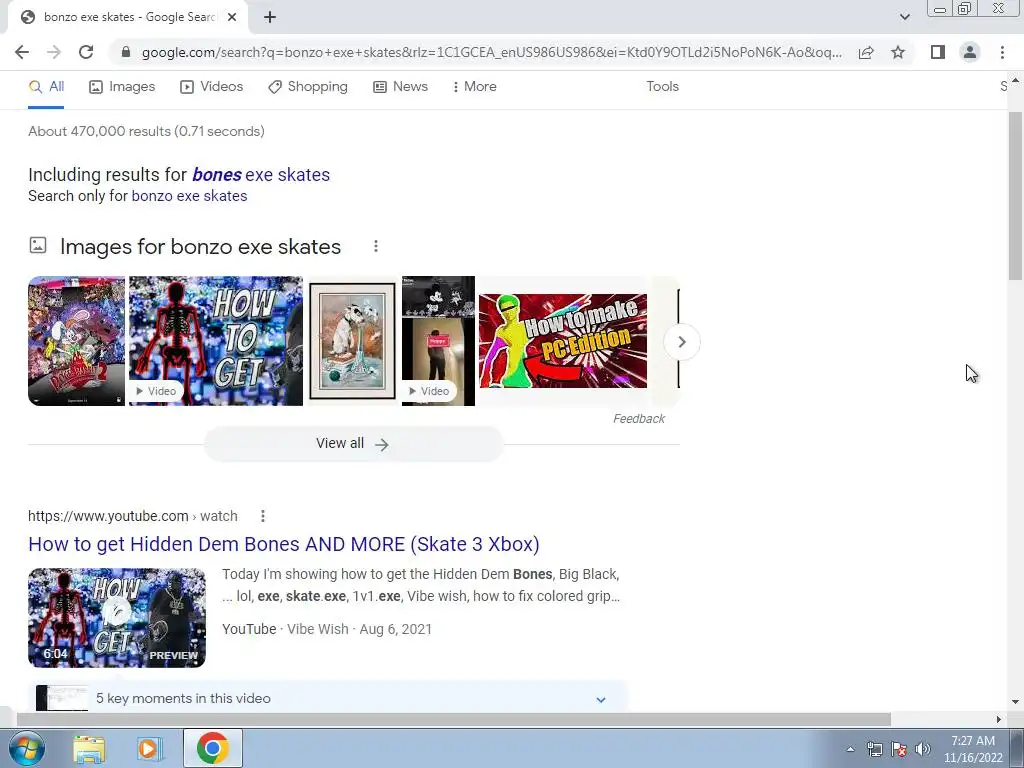
Task: Show hidden system tray icons
Action: coord(850,749)
